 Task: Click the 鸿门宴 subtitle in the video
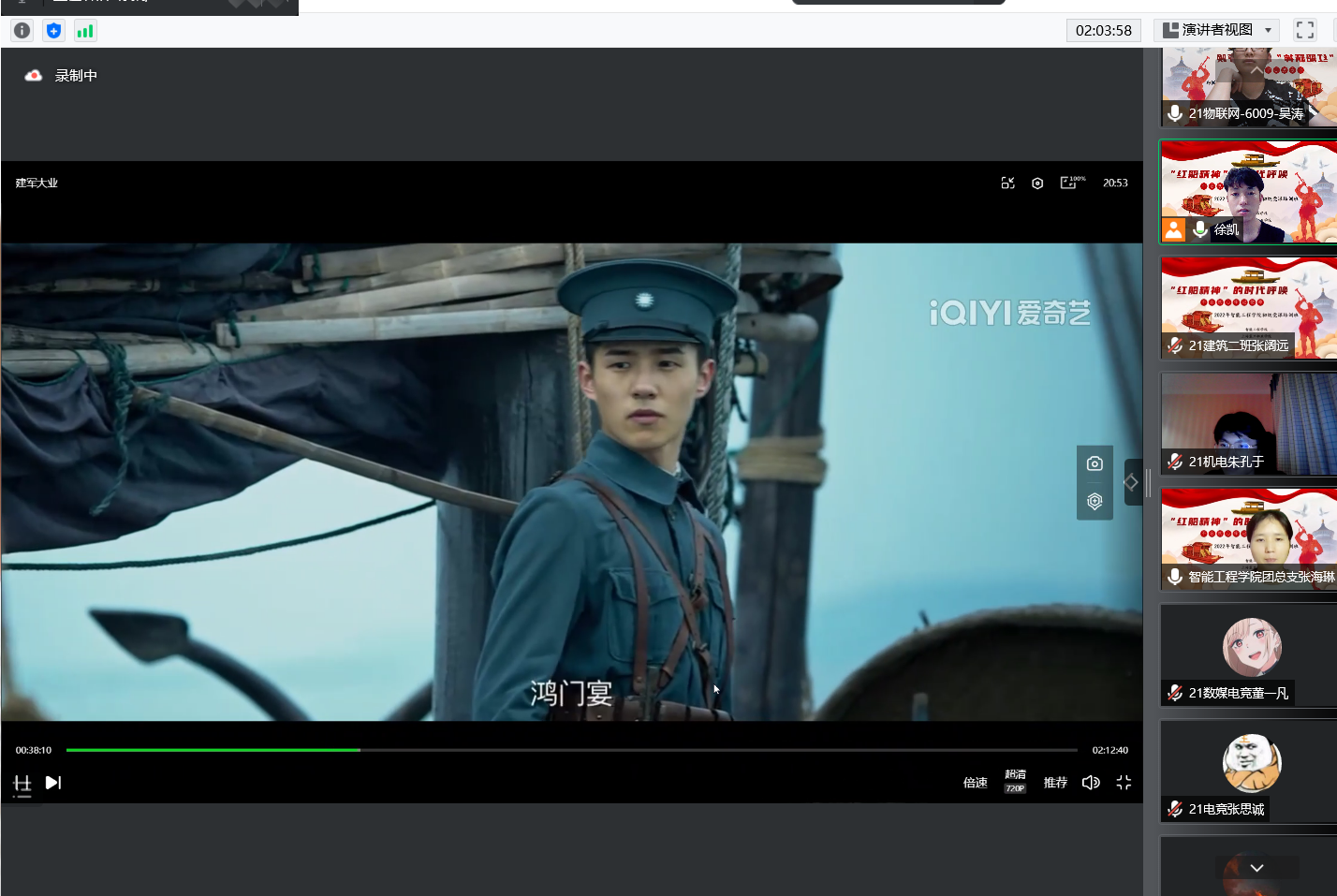571,694
